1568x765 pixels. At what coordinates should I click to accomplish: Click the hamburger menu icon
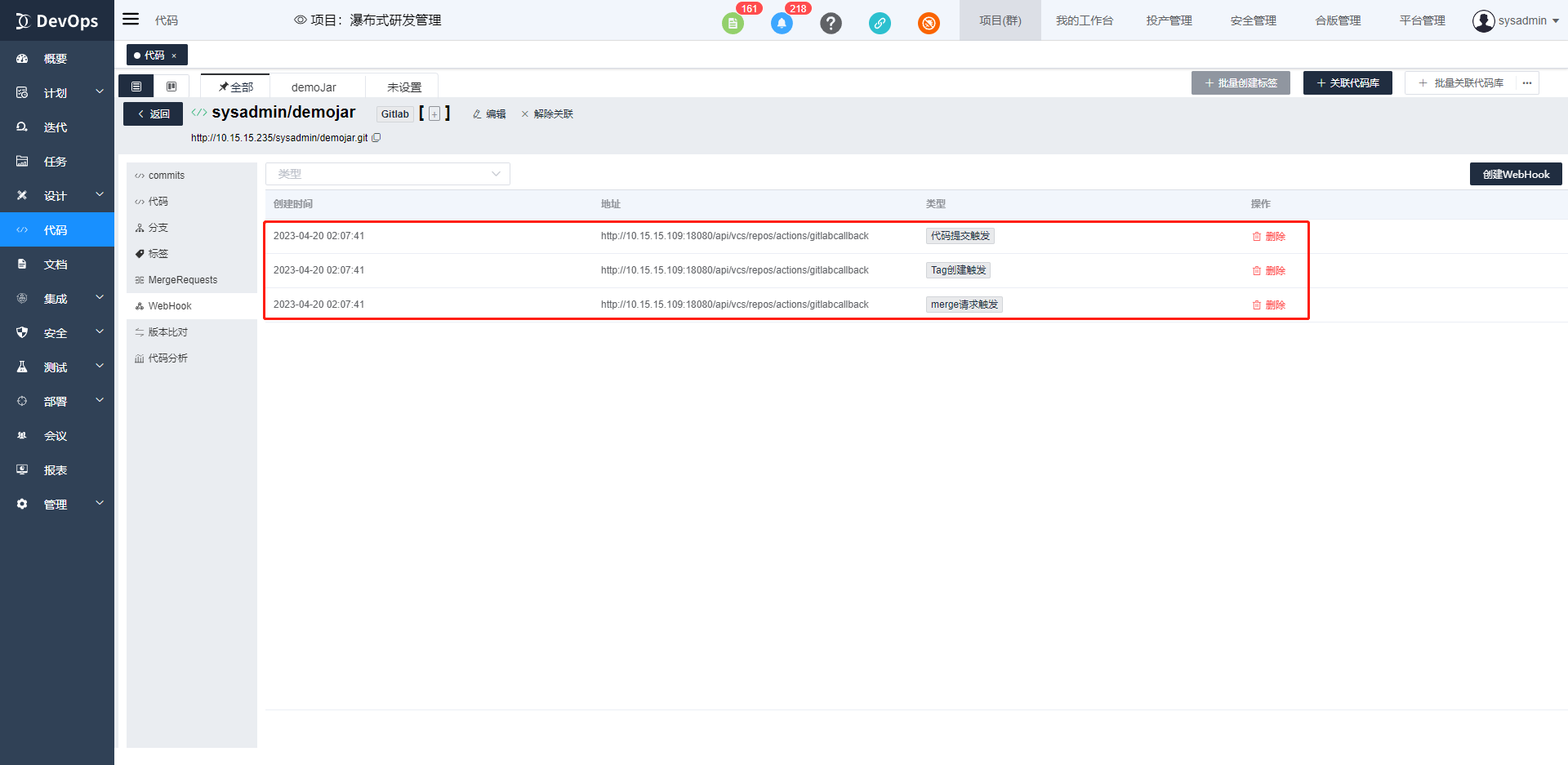131,20
